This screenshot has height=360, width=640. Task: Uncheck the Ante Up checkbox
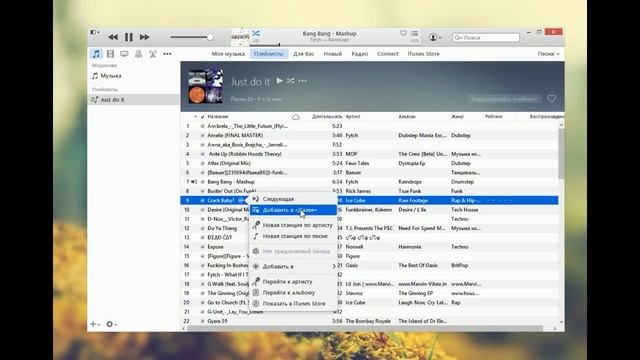(202, 154)
